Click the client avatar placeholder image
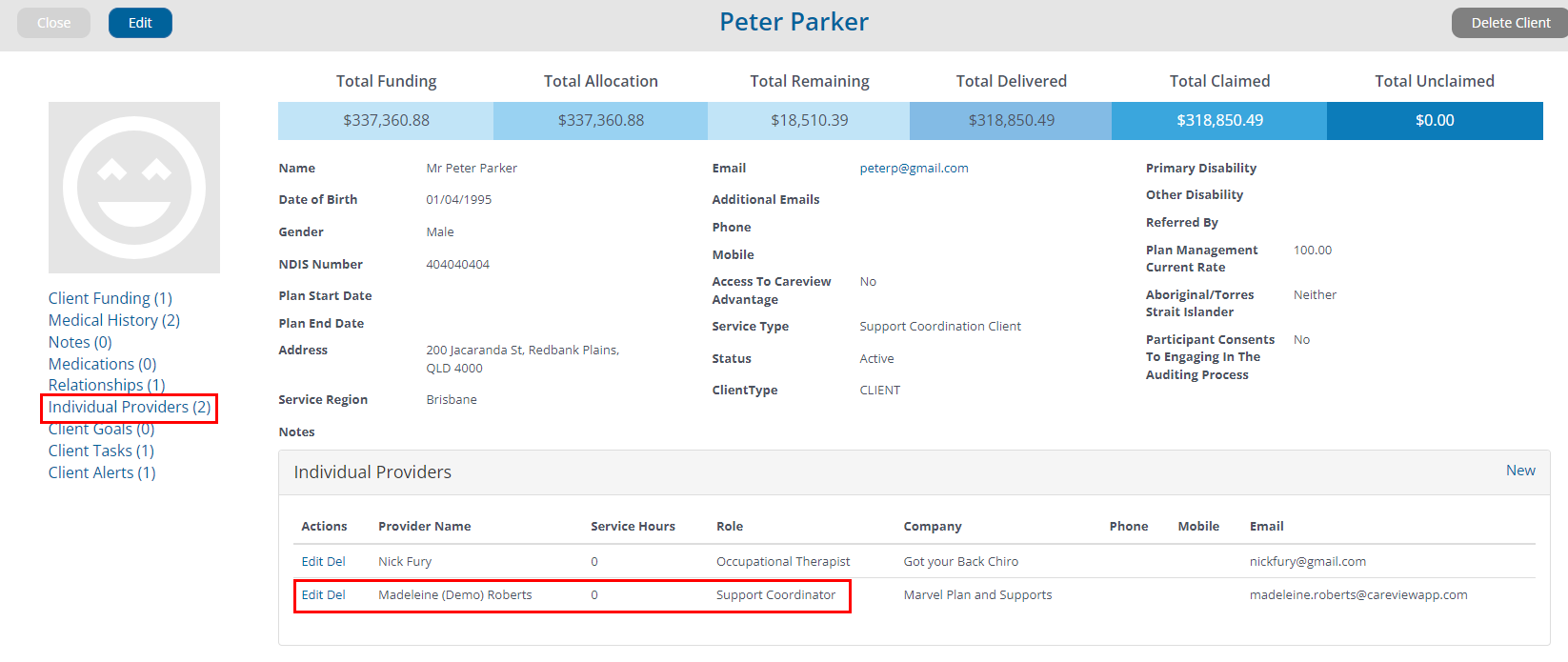Viewport: 1568px width, 662px height. click(134, 188)
